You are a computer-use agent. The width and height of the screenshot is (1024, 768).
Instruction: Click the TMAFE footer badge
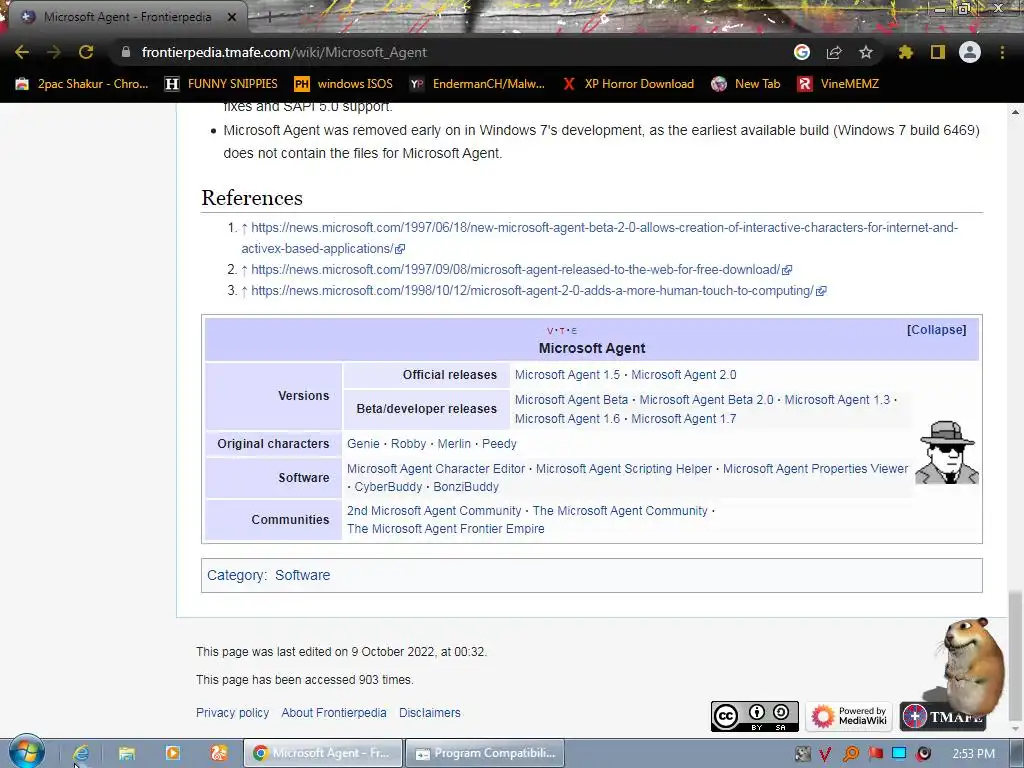(942, 716)
